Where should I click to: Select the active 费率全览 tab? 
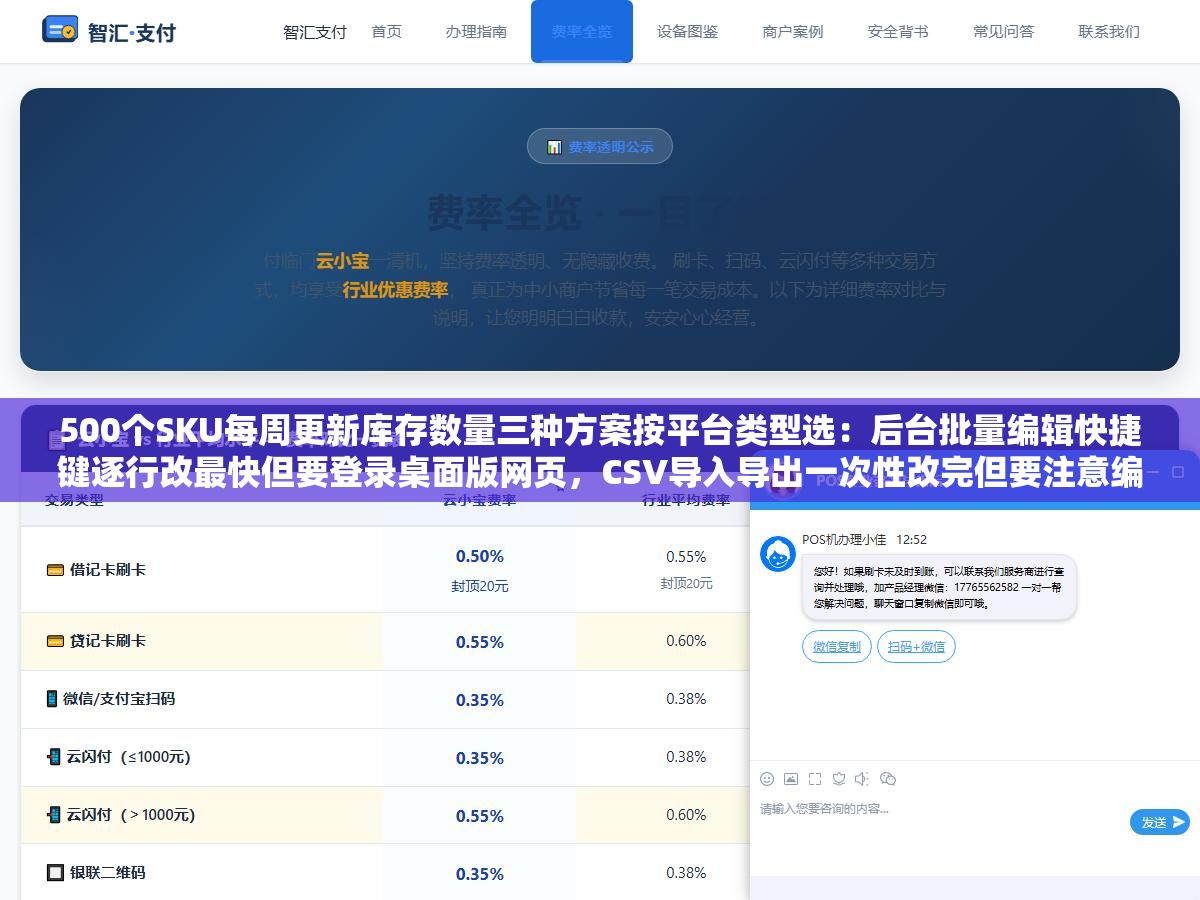click(582, 31)
